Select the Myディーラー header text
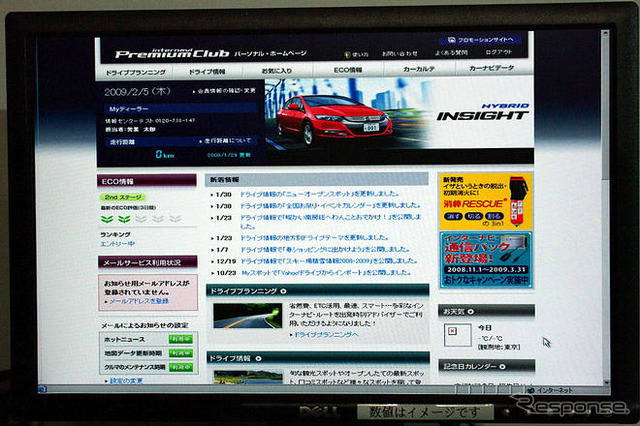640x426 pixels. pos(129,109)
